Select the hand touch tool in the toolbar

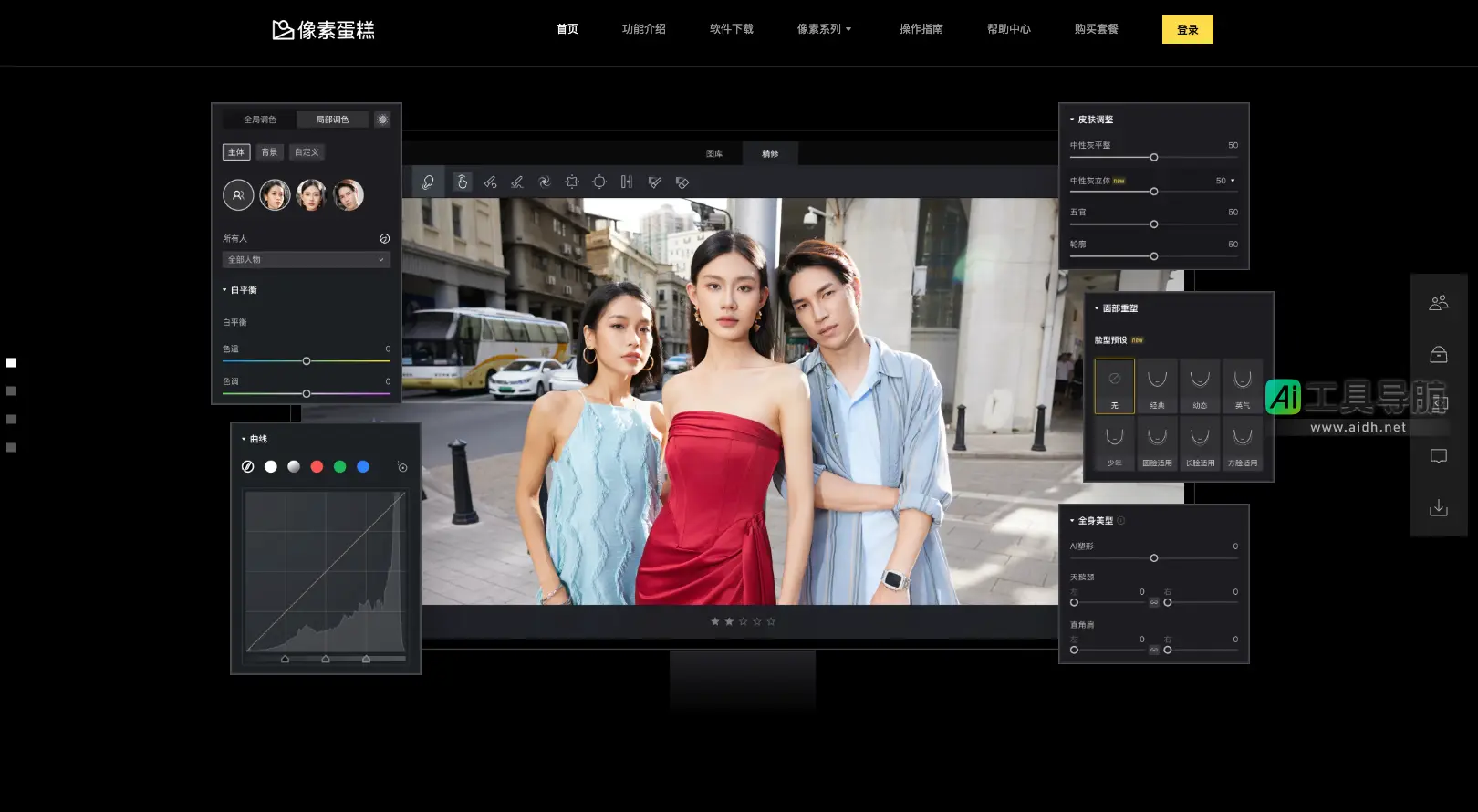click(x=463, y=182)
